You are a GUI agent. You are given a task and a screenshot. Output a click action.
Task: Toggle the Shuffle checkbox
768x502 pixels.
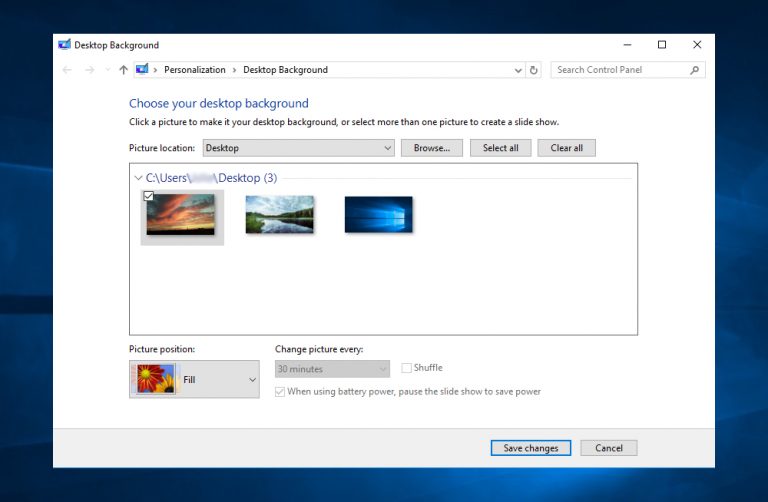(x=407, y=368)
